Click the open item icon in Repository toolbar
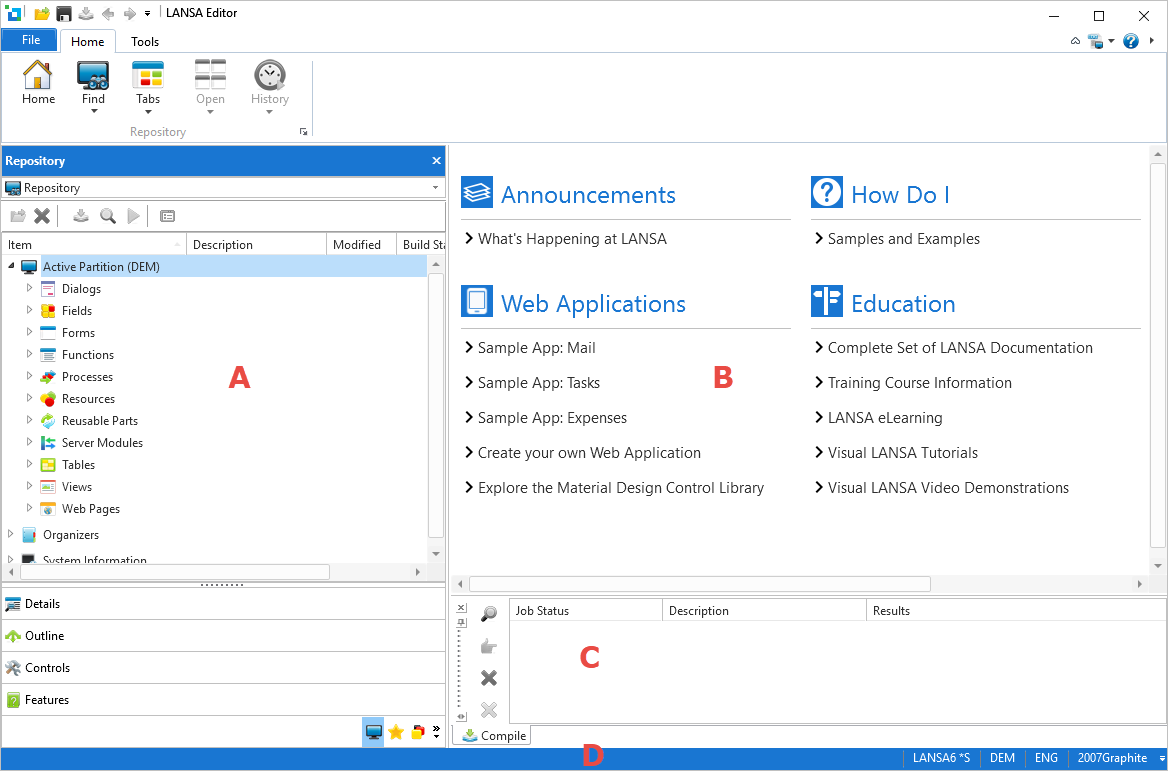This screenshot has width=1168, height=771. tap(17, 216)
